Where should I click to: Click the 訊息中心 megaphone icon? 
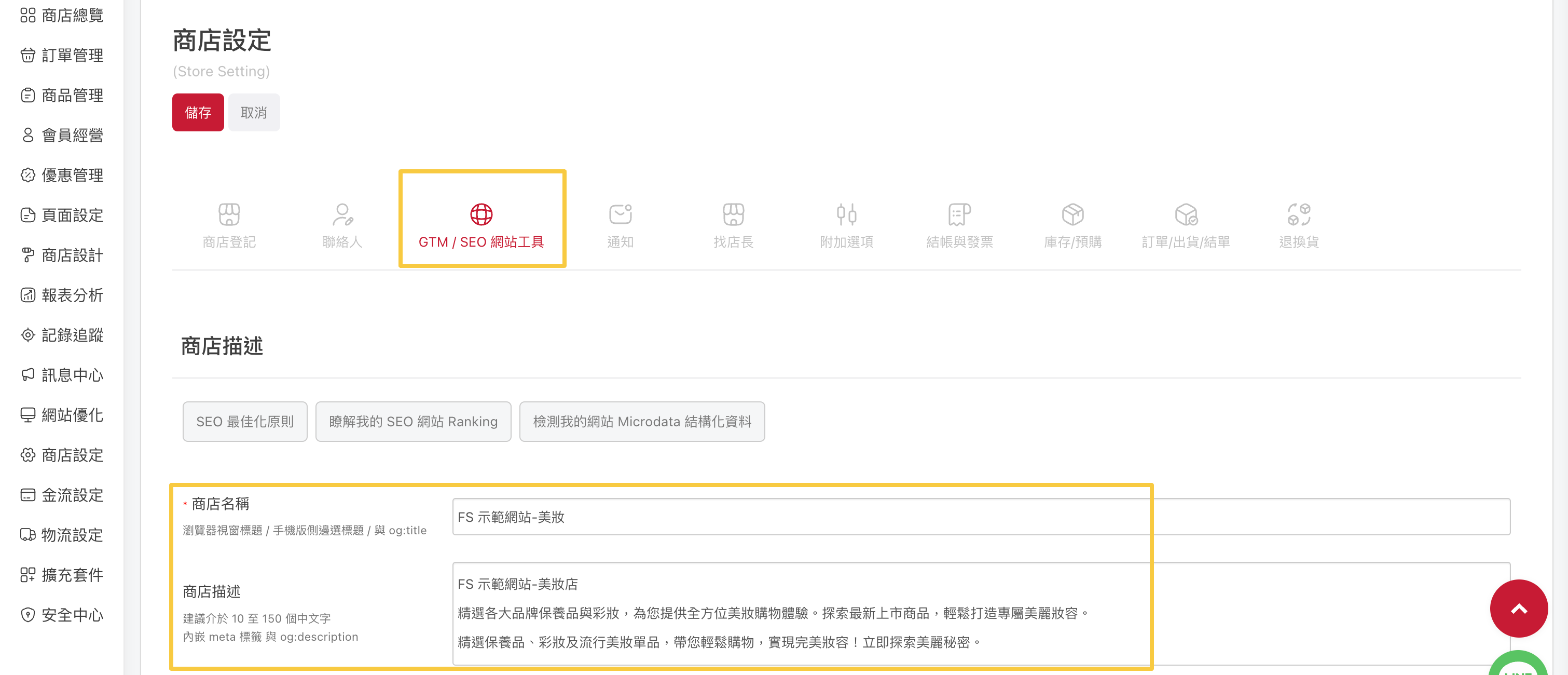click(28, 375)
